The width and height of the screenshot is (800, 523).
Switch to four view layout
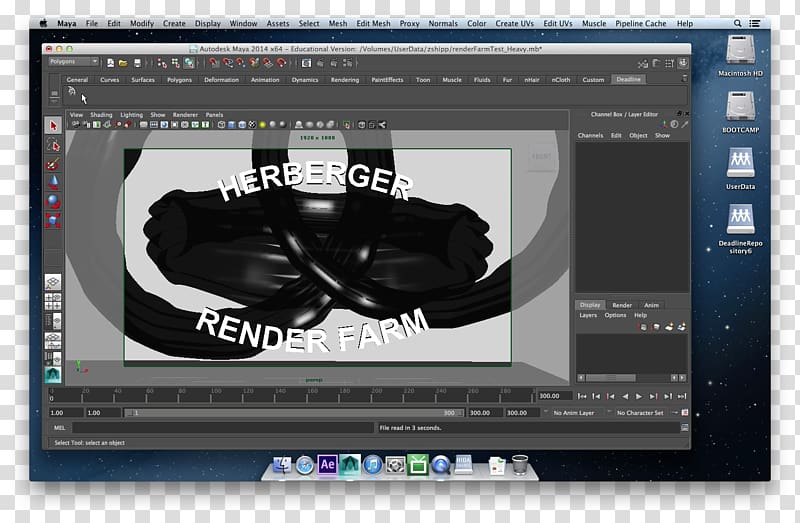tap(53, 301)
